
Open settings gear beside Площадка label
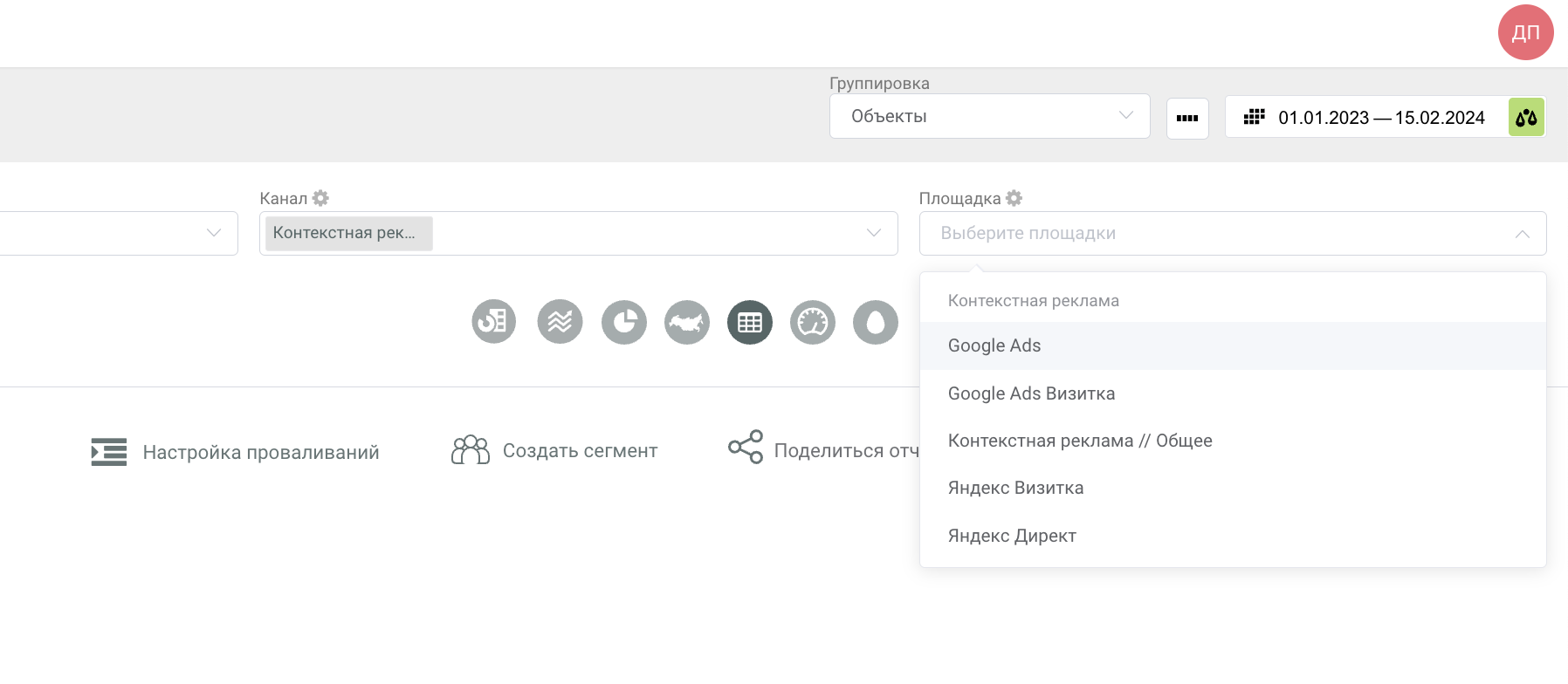point(1014,198)
